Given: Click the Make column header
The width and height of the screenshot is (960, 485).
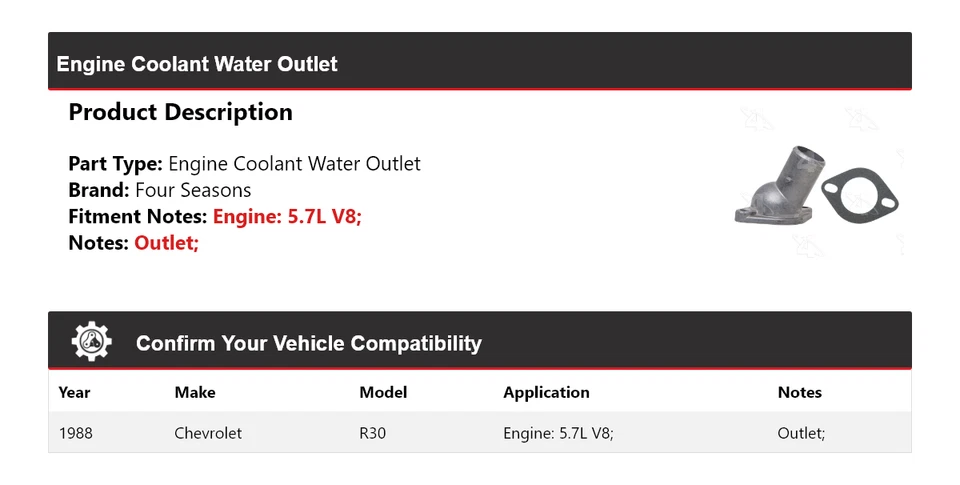Looking at the screenshot, I should tap(195, 392).
